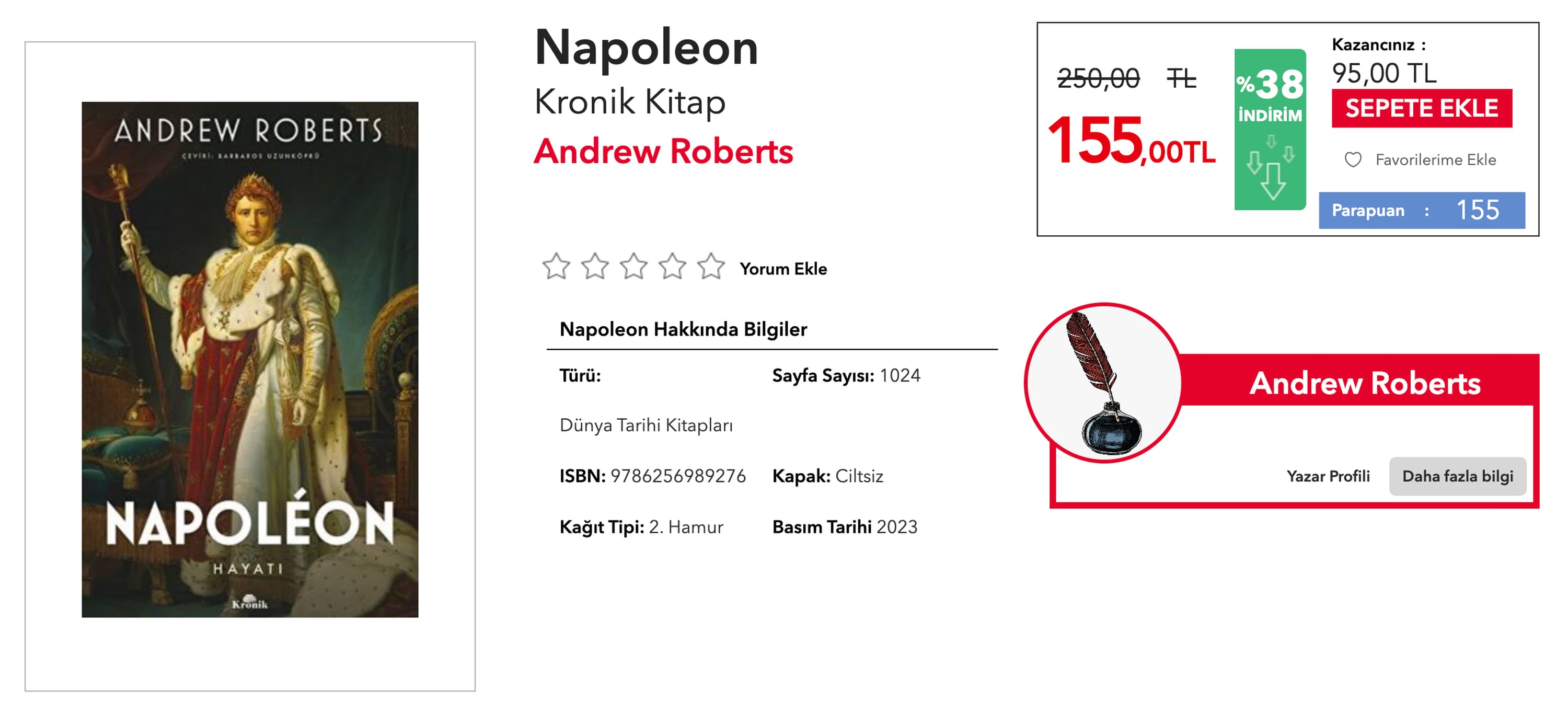Click the first rating star
The height and width of the screenshot is (713, 1568).
click(x=556, y=267)
